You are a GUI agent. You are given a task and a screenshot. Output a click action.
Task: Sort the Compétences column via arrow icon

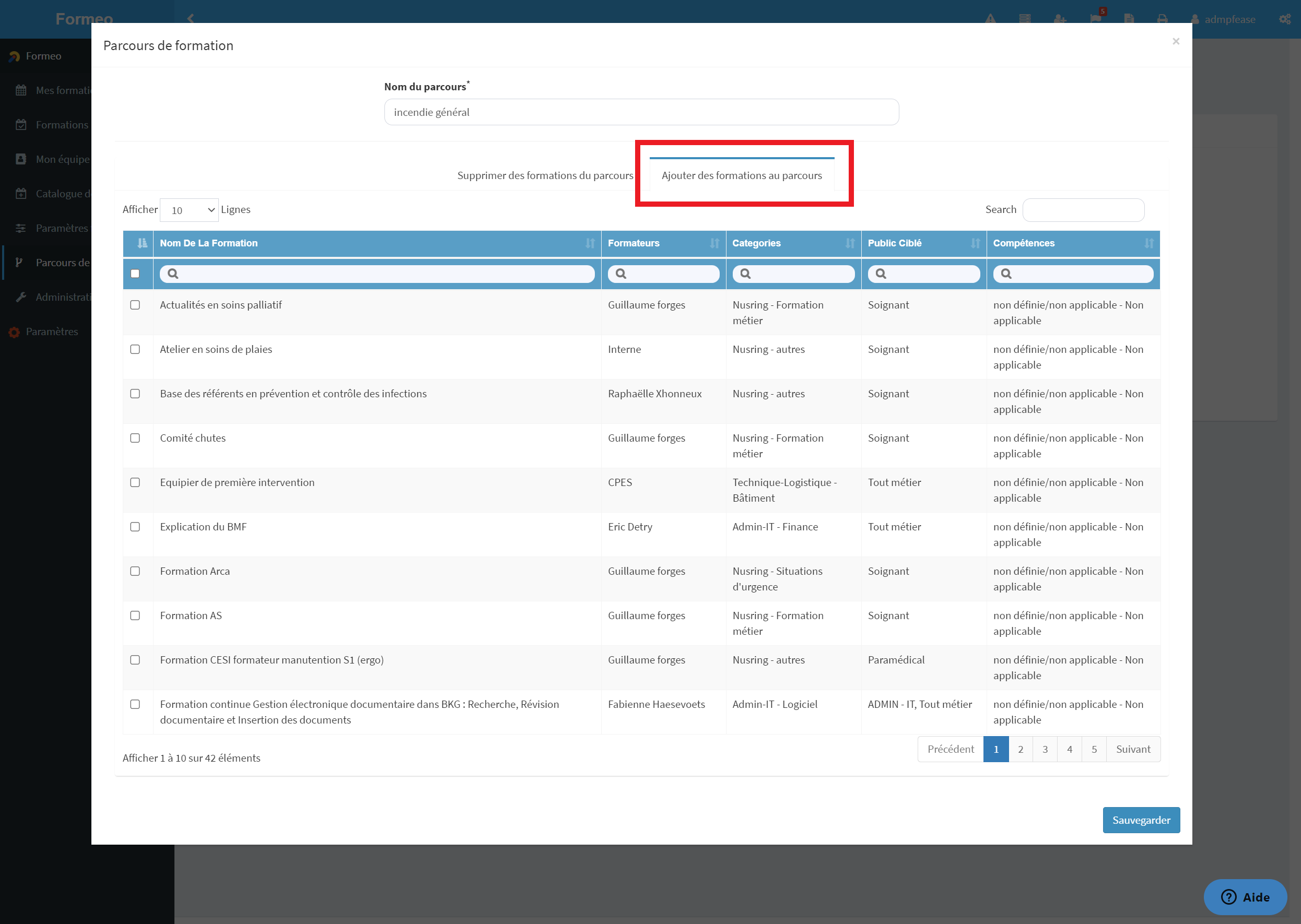pyautogui.click(x=1148, y=243)
